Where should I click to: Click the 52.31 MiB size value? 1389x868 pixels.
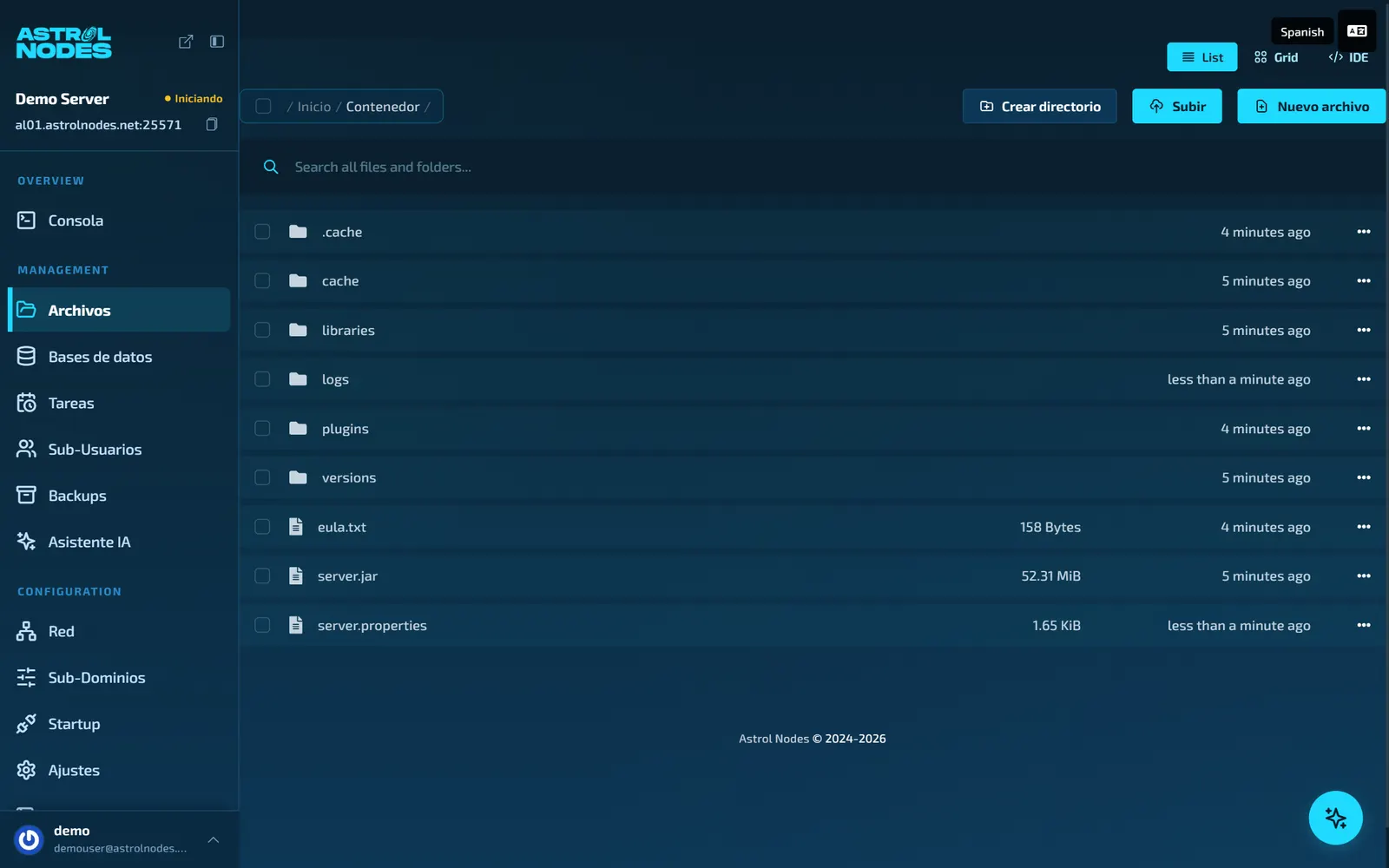[1050, 575]
